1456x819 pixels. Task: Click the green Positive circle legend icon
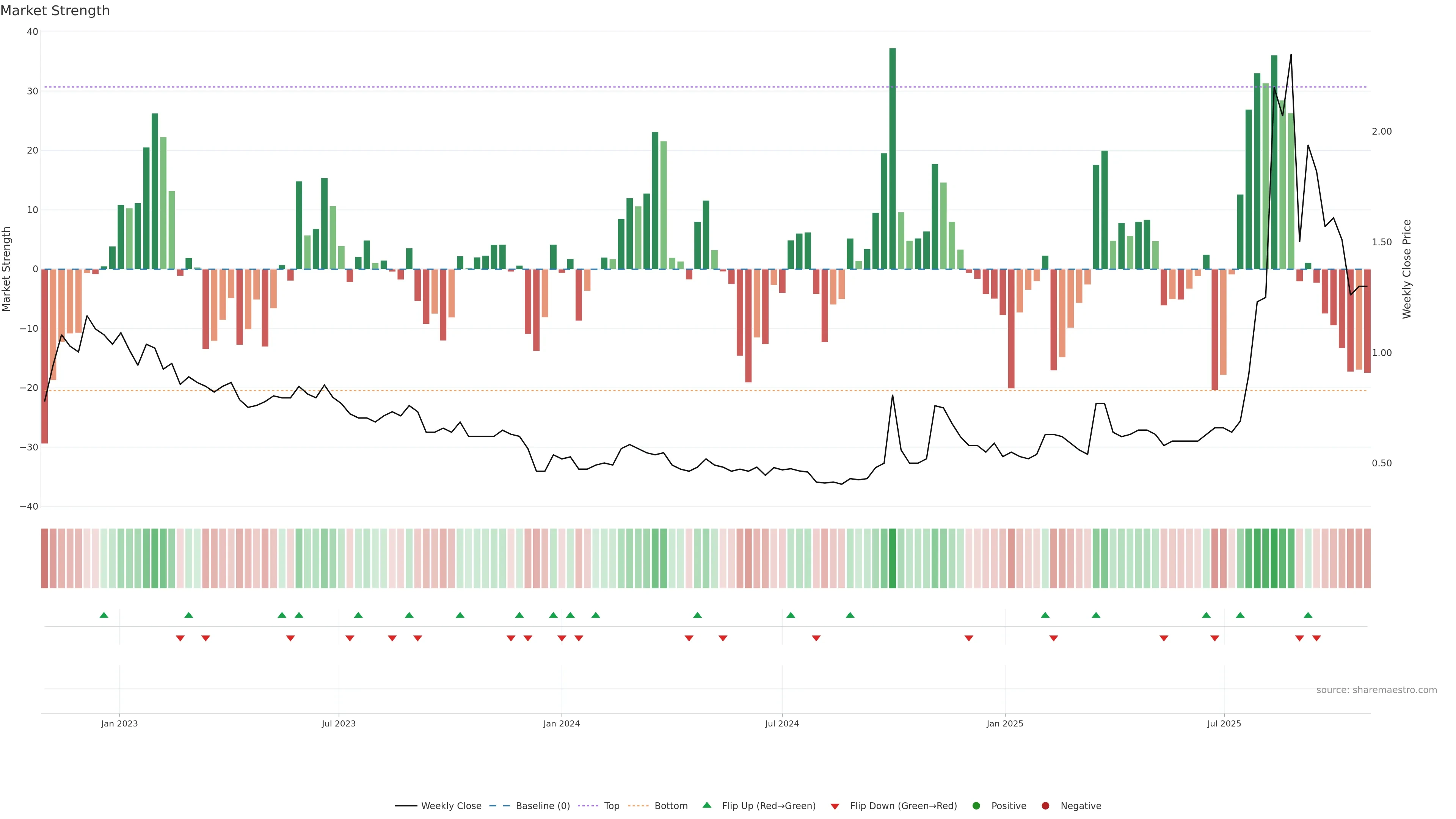click(x=976, y=805)
